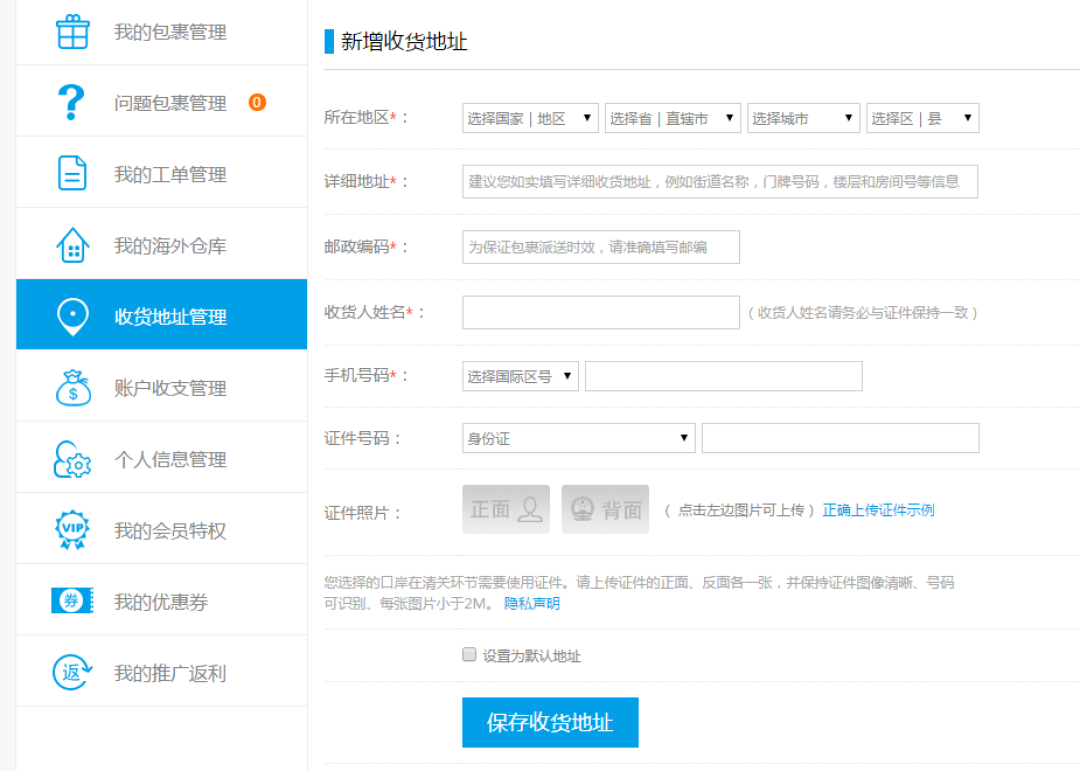Open the 选择区 | 县 dropdown
Screen dimensions: 1080x771
[922, 118]
